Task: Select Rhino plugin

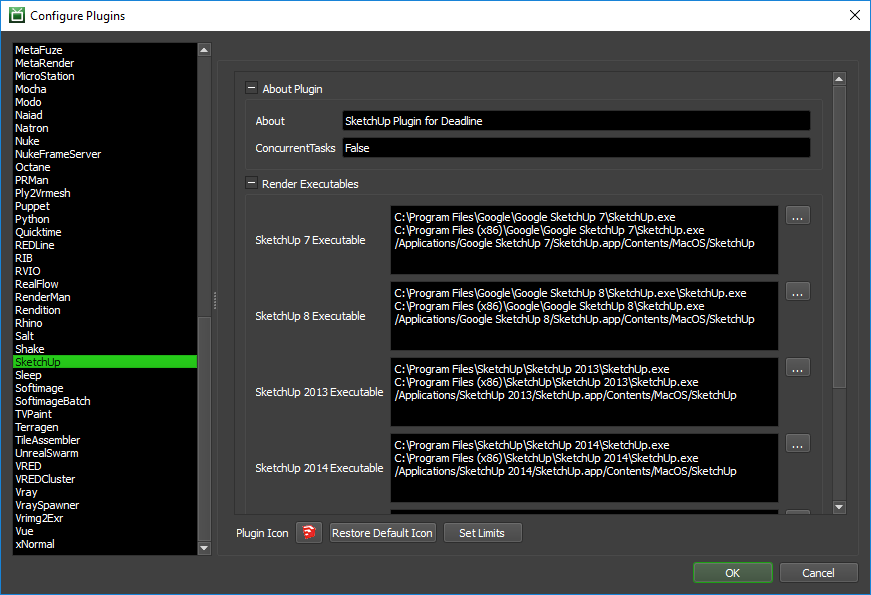Action: tap(105, 323)
